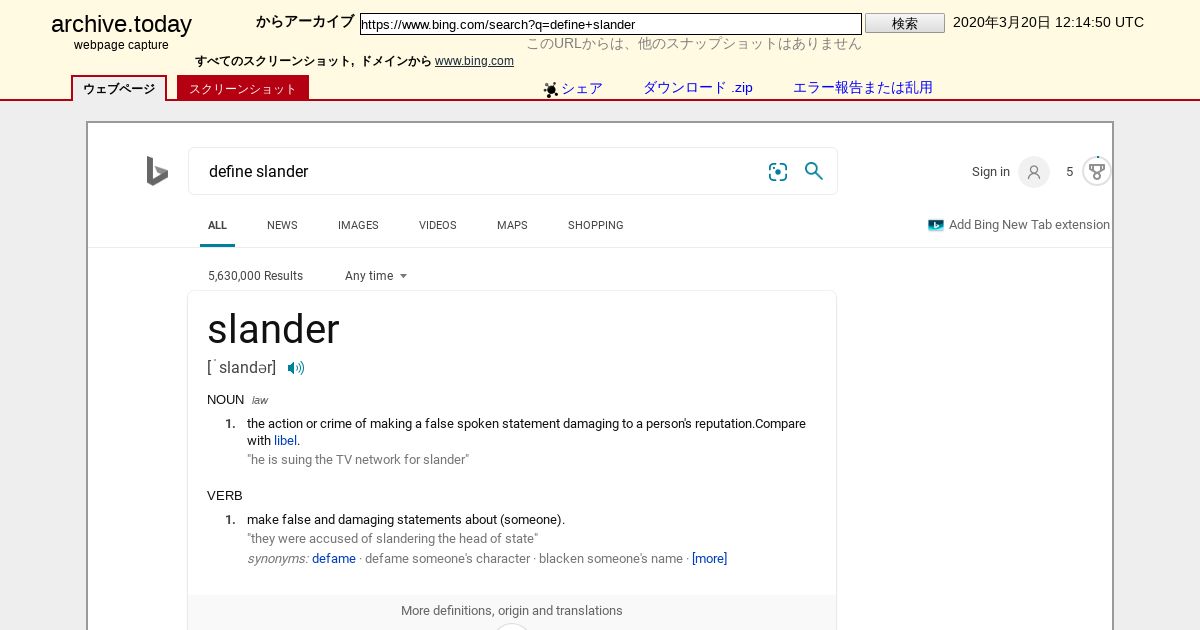This screenshot has width=1200, height=630.
Task: Click the ダウンロード .zip link
Action: coord(698,88)
